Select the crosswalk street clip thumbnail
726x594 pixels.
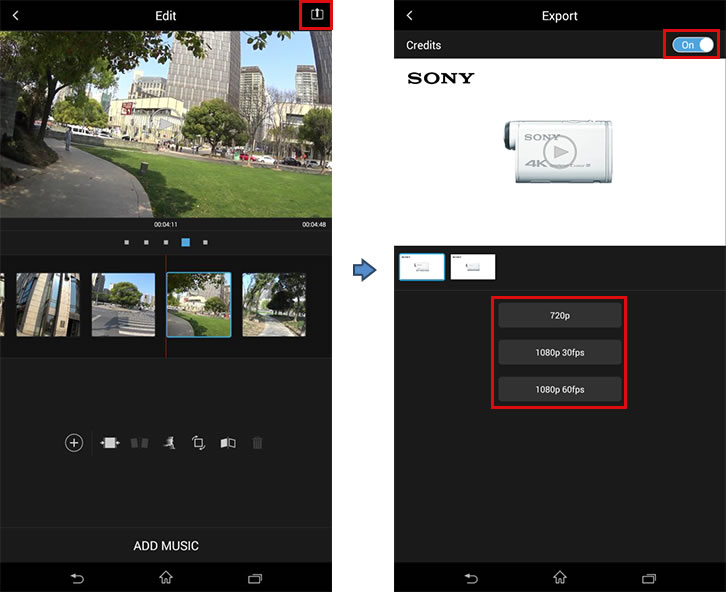click(123, 304)
